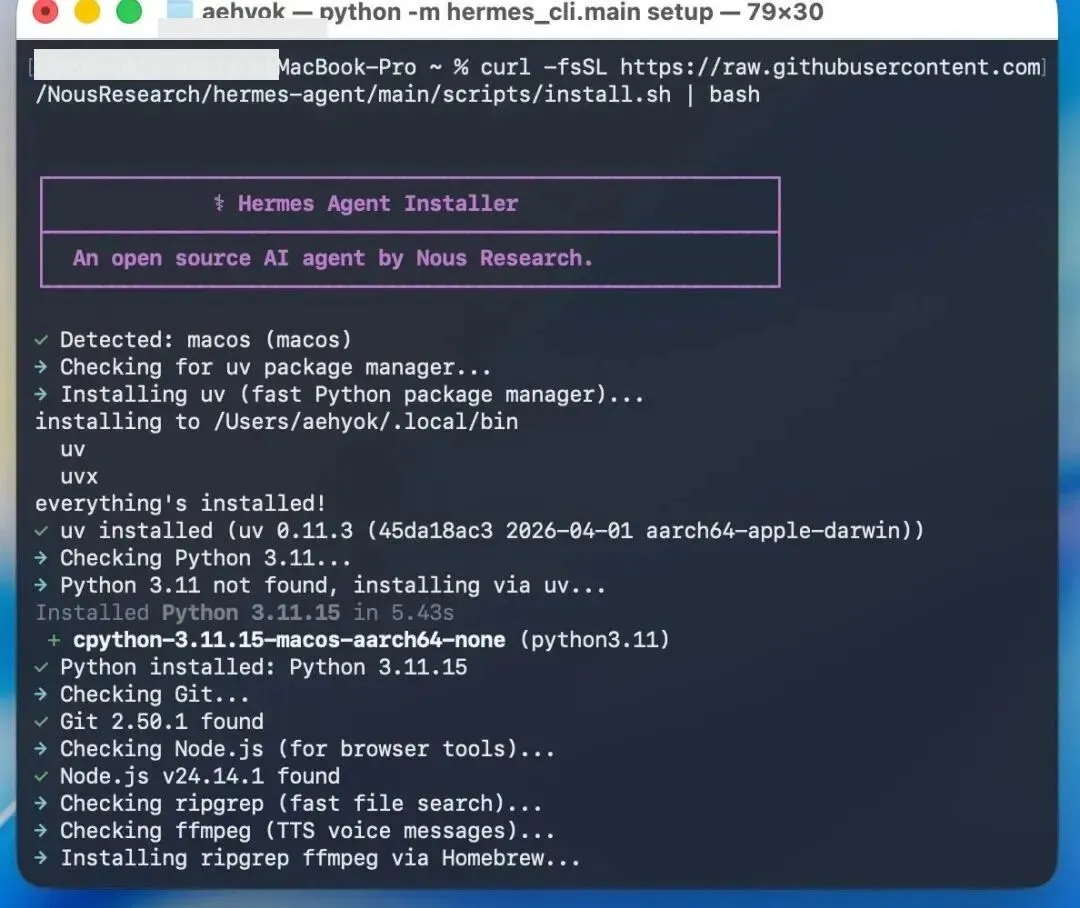Click 'Node.js v24.14.1 found' line
The image size is (1080, 908).
[200, 776]
